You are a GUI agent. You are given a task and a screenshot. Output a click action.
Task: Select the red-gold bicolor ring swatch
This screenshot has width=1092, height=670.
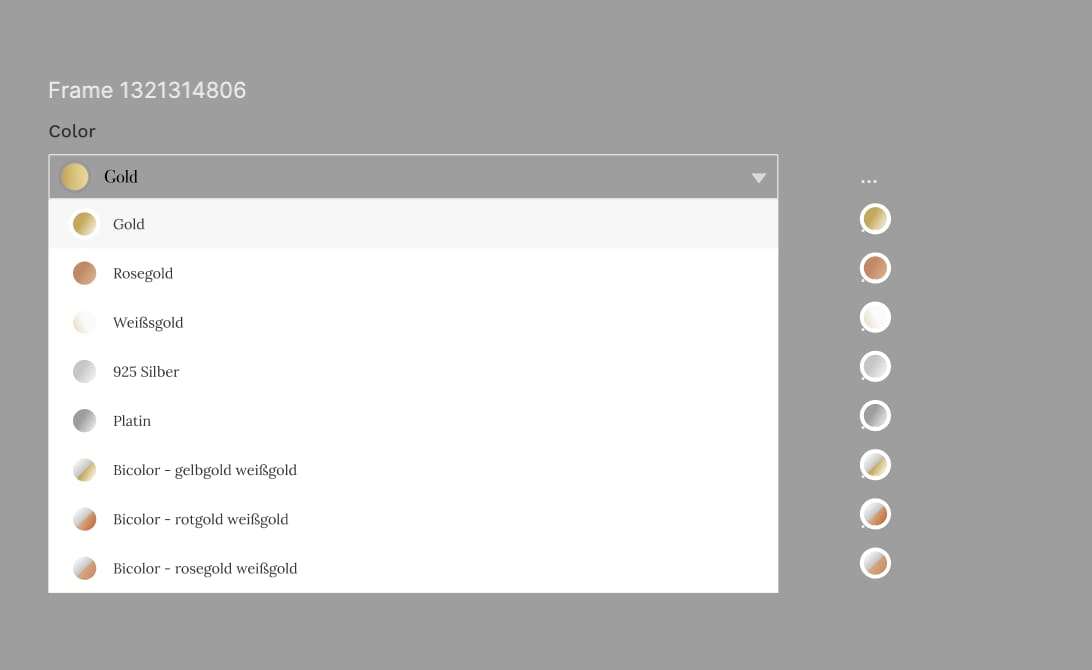pyautogui.click(x=875, y=514)
